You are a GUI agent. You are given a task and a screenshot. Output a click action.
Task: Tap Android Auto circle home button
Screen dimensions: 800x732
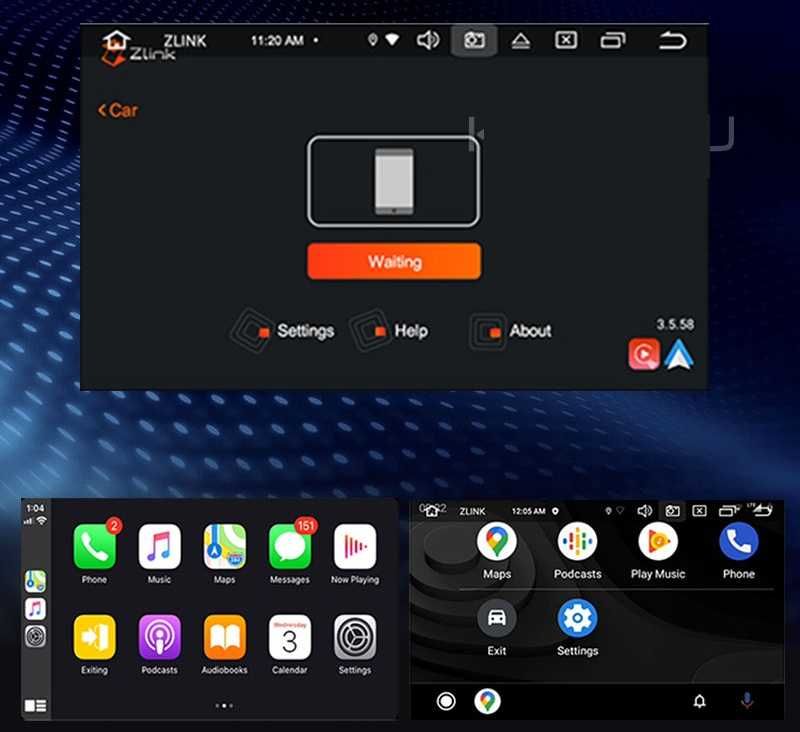(x=446, y=701)
